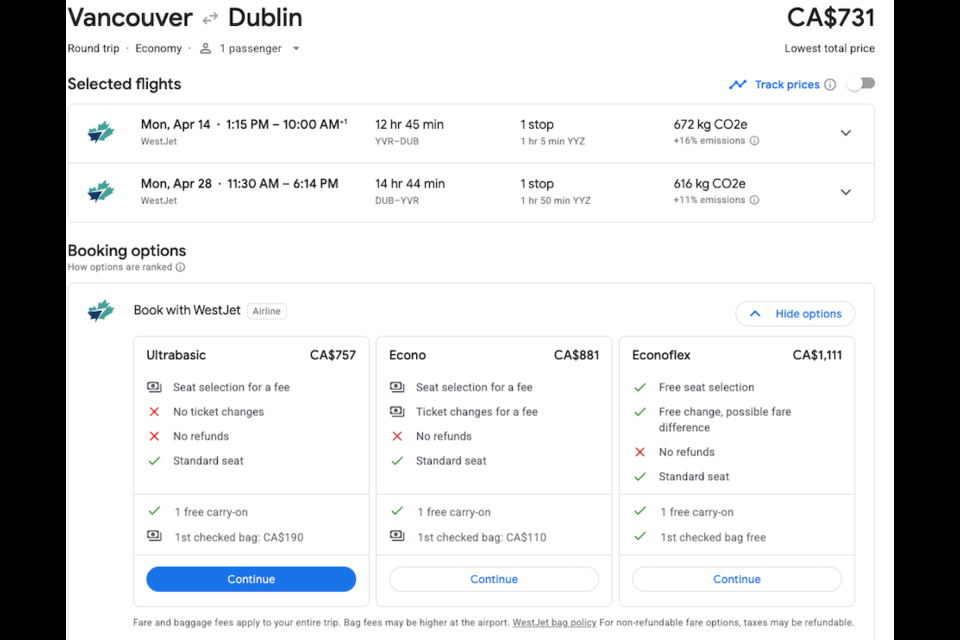Click the Booking options heading
The height and width of the screenshot is (640, 960).
(127, 250)
